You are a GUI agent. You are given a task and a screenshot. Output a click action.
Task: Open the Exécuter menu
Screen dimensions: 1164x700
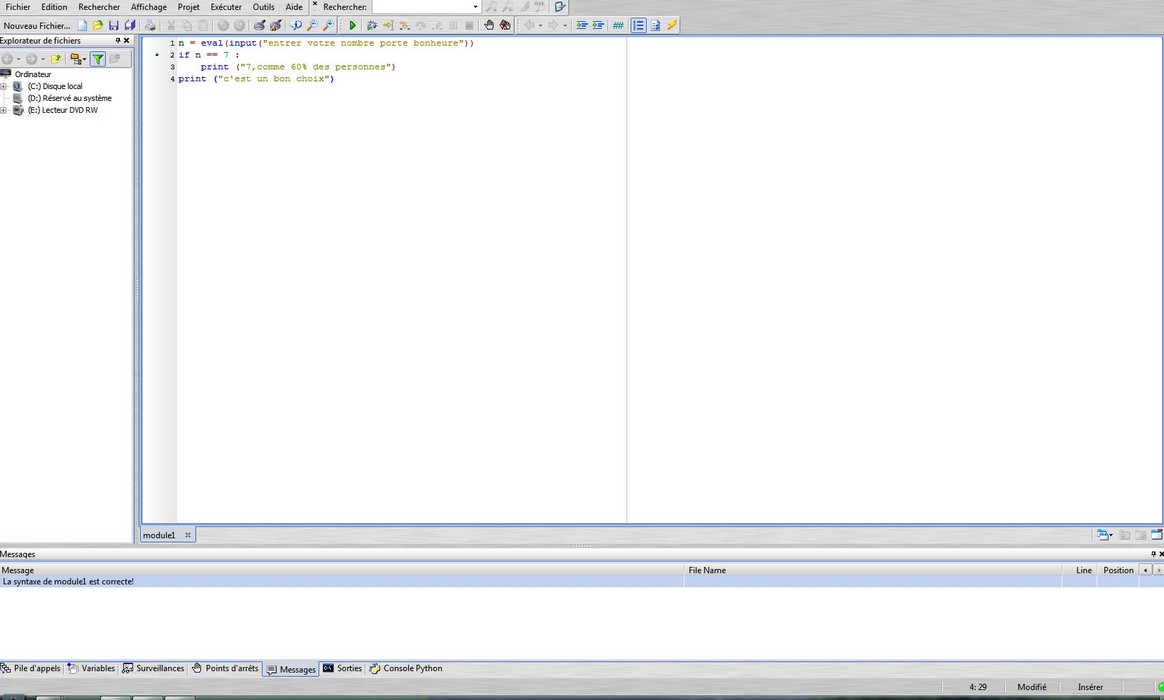click(226, 7)
